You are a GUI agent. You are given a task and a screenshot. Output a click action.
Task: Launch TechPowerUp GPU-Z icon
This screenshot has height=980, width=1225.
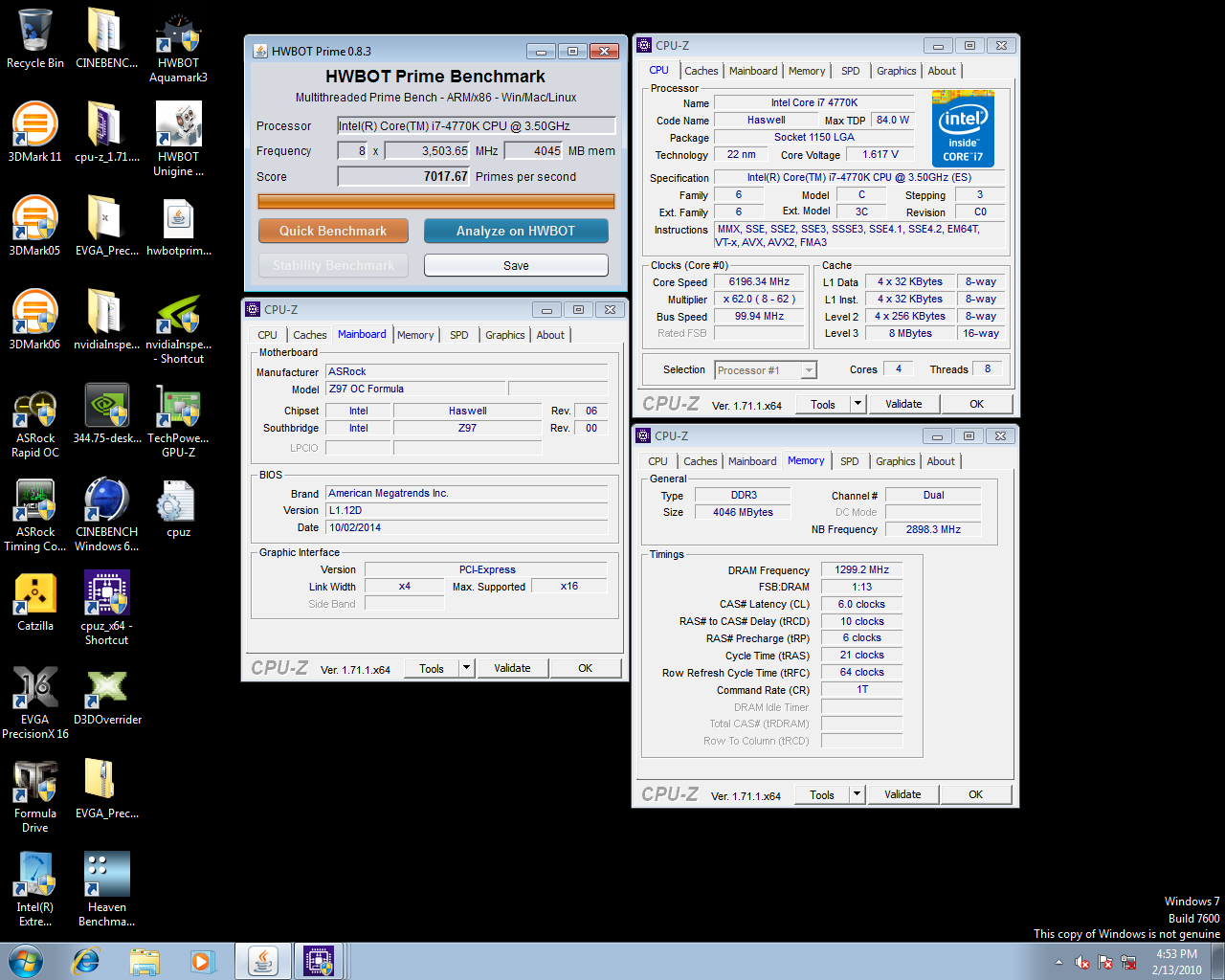[178, 422]
